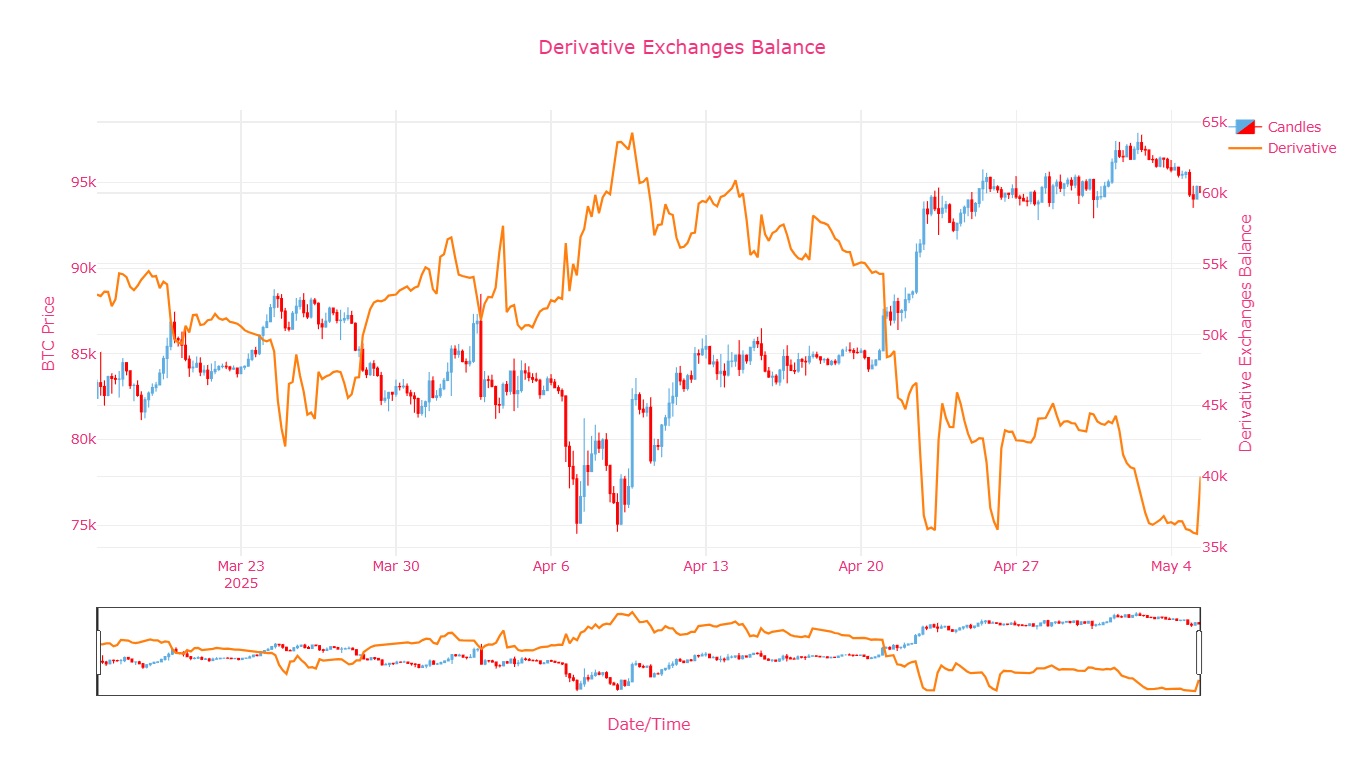Click the 65k balance tick label
This screenshot has width=1346, height=766.
pyautogui.click(x=1214, y=122)
